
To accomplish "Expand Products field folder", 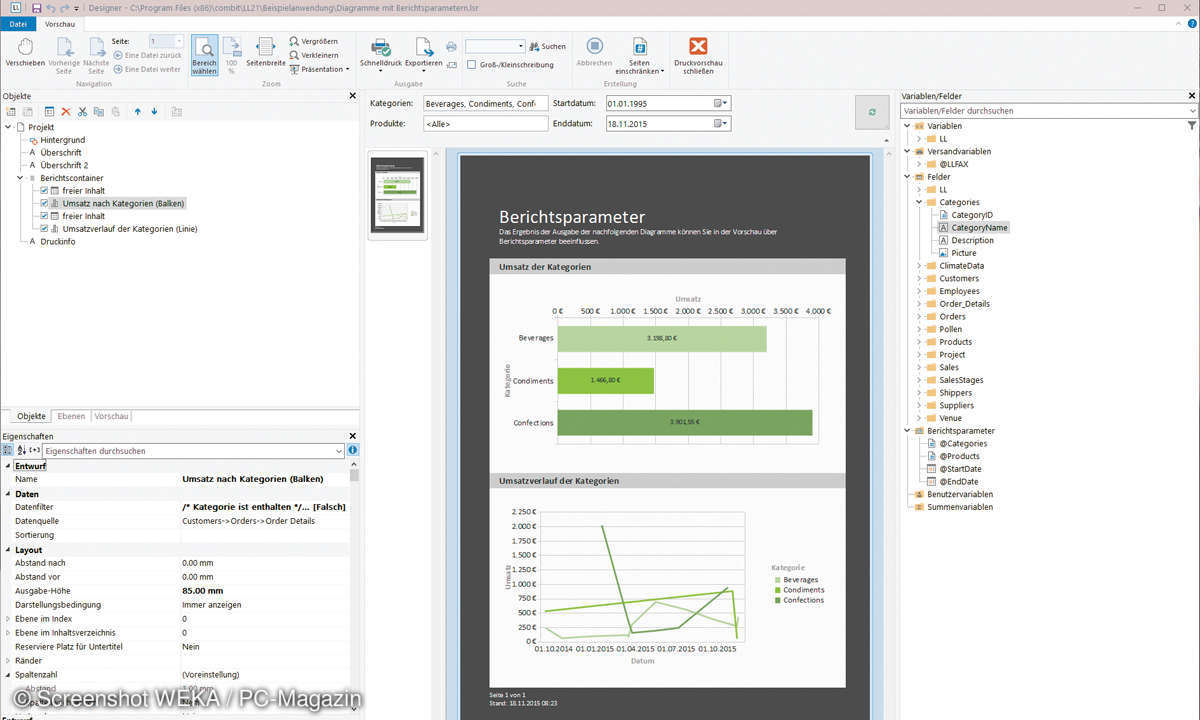I will [919, 342].
